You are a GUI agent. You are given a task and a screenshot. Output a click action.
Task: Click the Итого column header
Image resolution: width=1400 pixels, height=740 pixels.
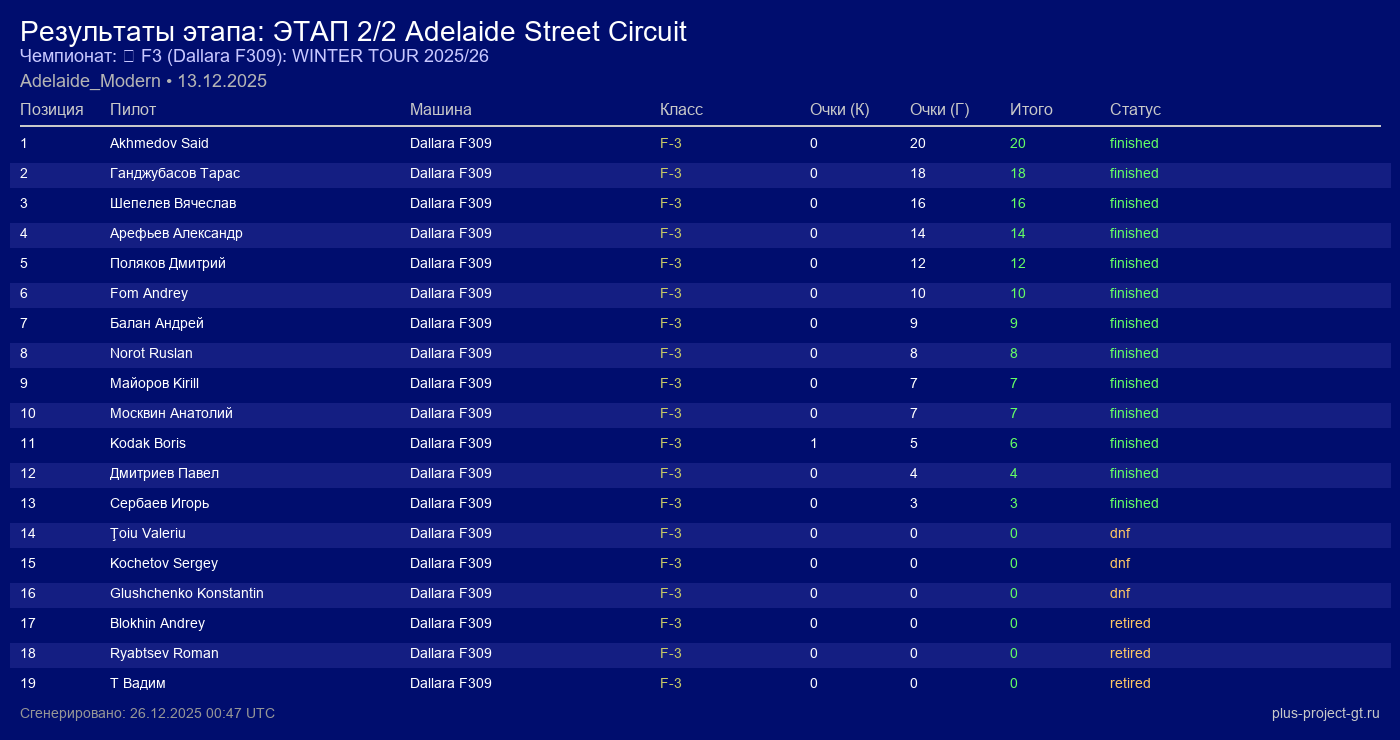point(1031,110)
